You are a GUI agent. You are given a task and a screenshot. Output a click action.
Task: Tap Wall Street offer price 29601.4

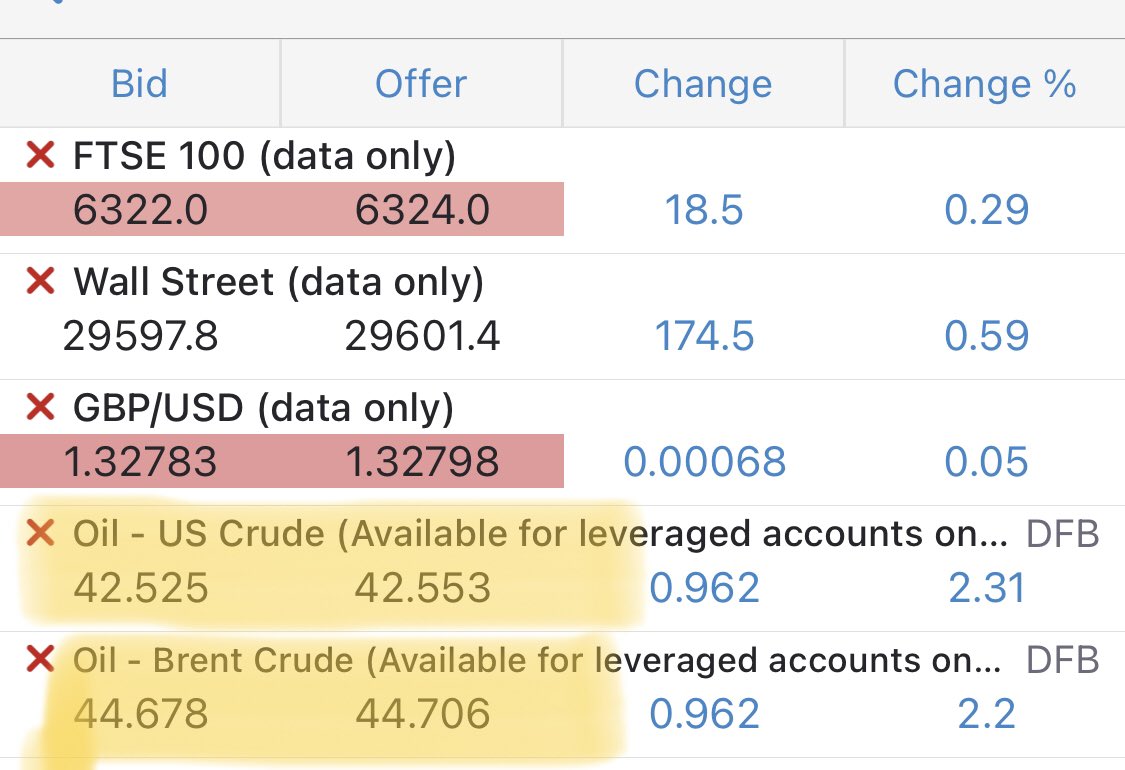[x=423, y=336]
